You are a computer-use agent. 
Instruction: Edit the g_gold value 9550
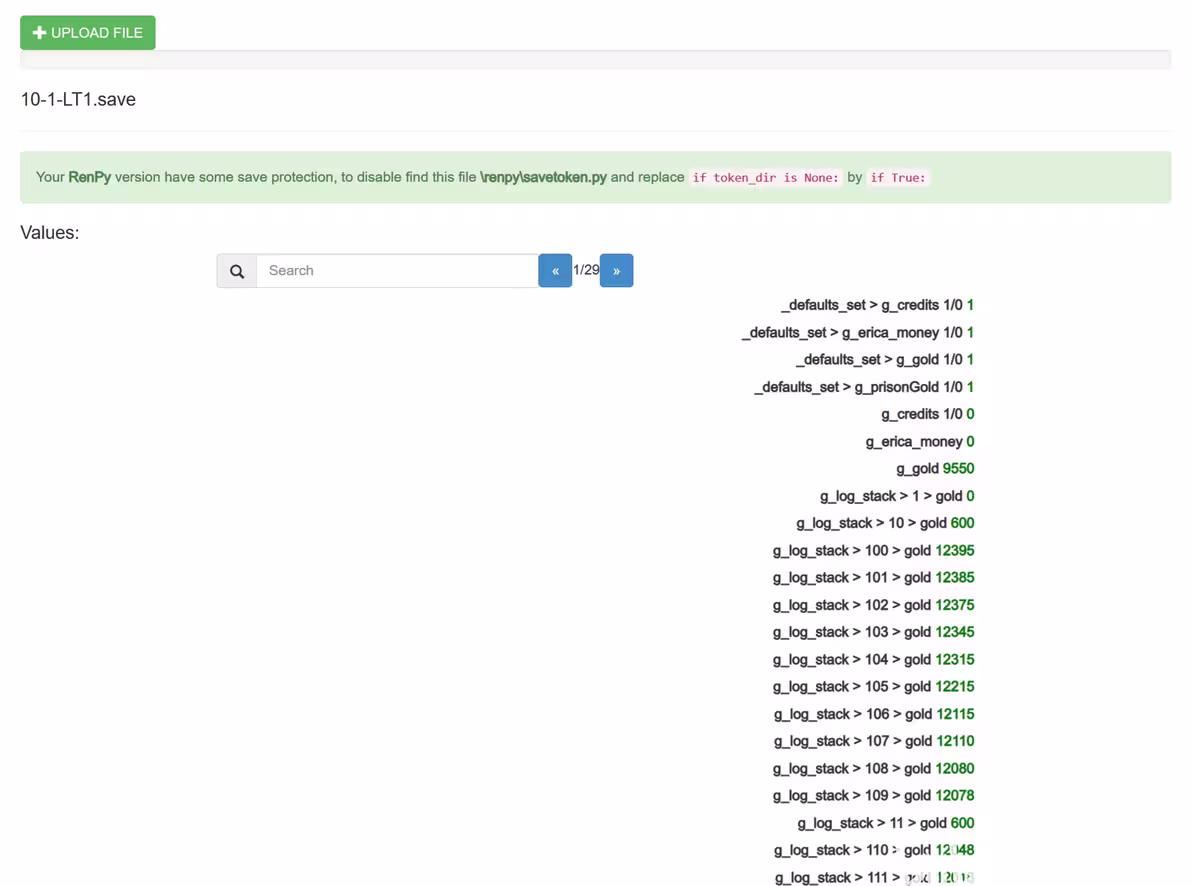[x=958, y=468]
